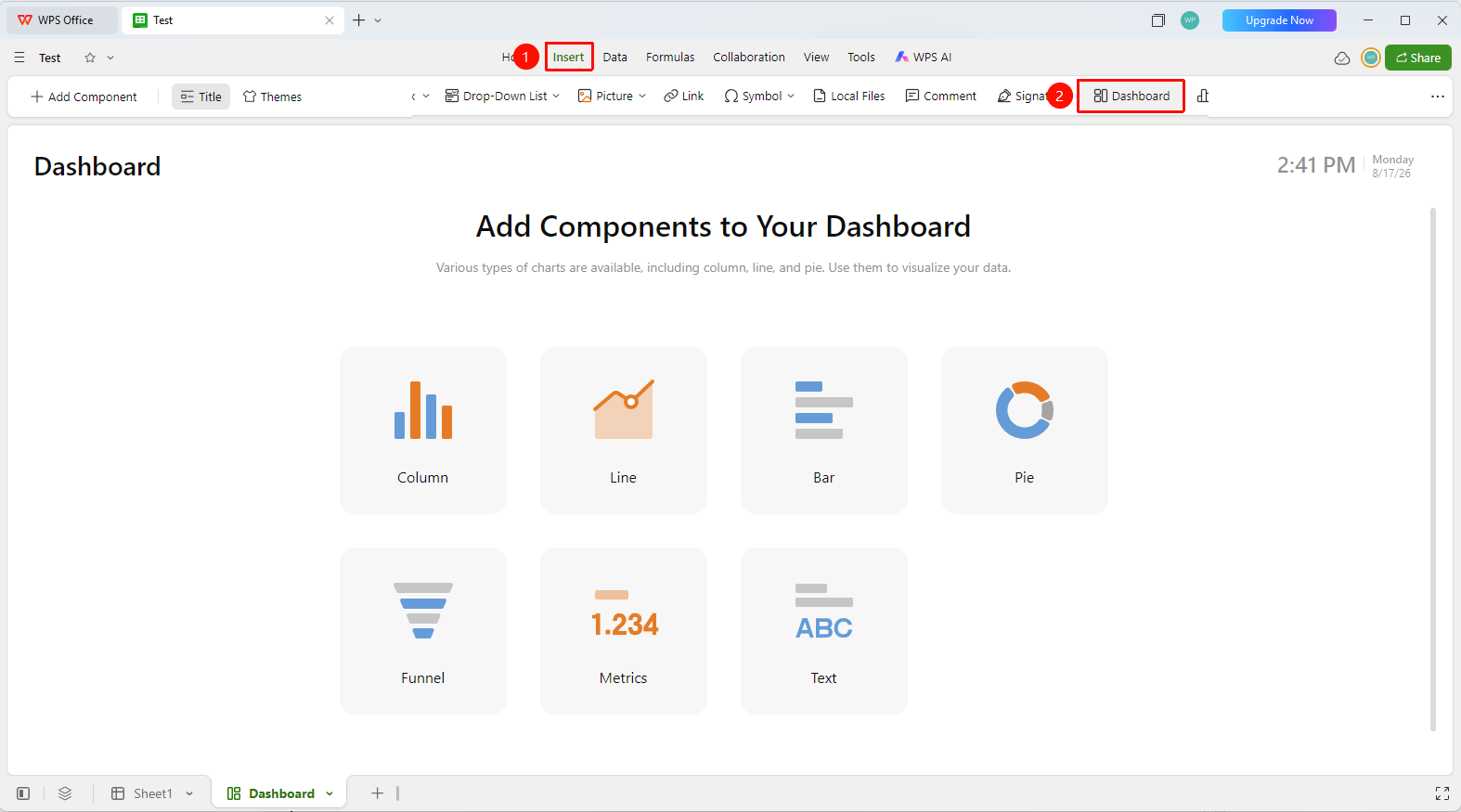Insert a Link
This screenshot has height=812, width=1461.
[684, 97]
